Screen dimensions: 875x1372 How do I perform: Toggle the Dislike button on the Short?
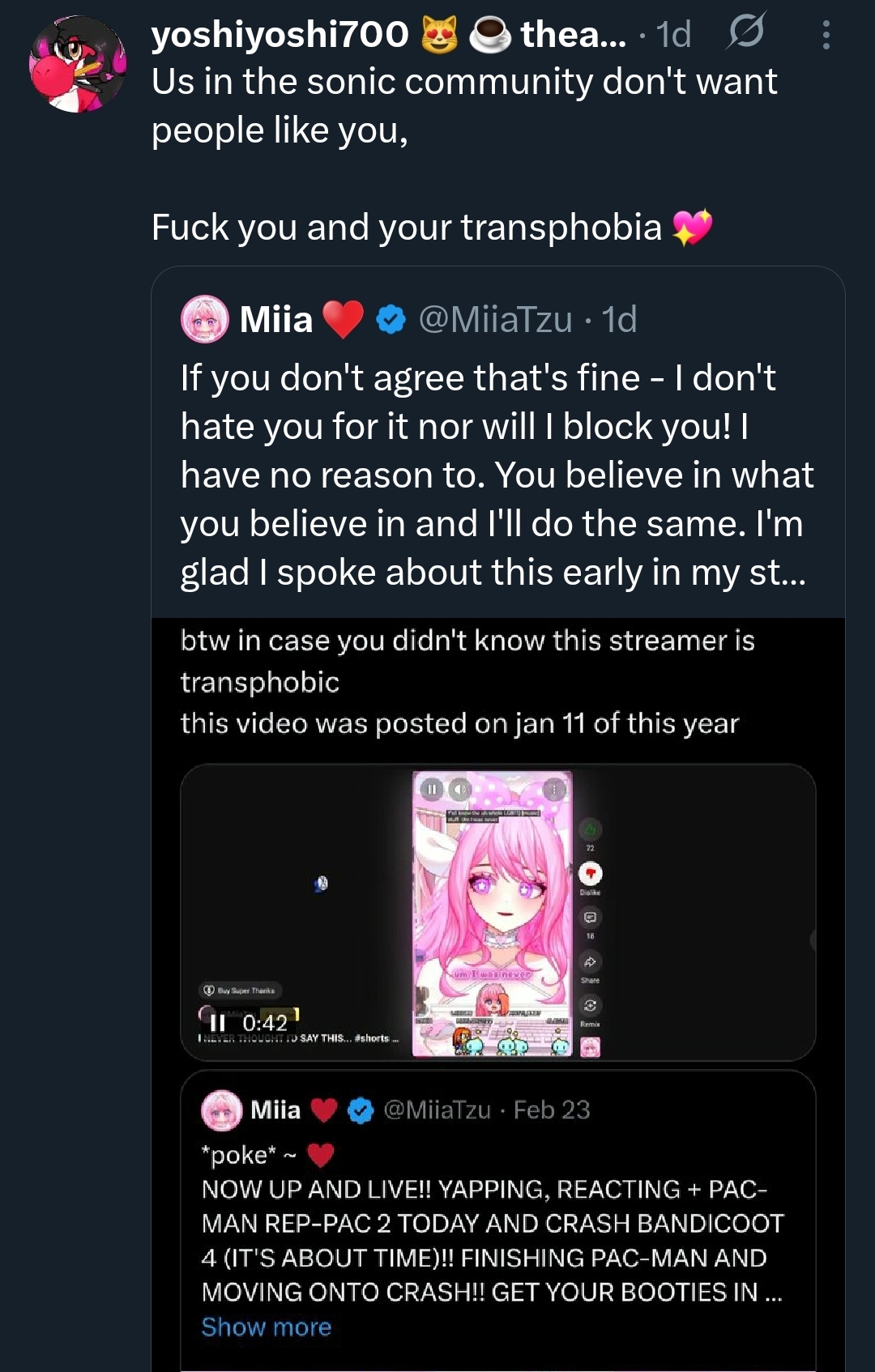(590, 873)
